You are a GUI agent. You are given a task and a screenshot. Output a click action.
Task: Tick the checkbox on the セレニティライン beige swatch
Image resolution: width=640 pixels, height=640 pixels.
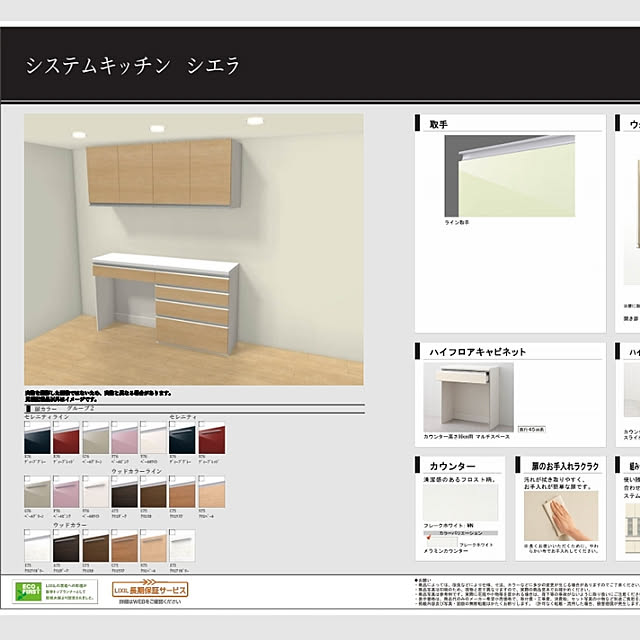click(86, 424)
